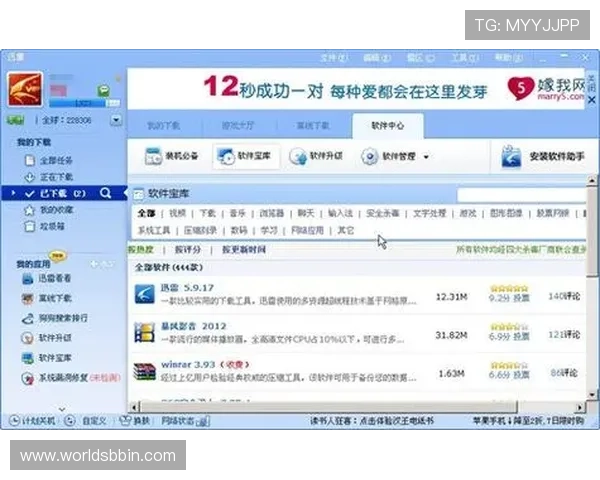Click the 软件宝库 header icon
Viewport: 600px width, 480px height.
pos(139,194)
